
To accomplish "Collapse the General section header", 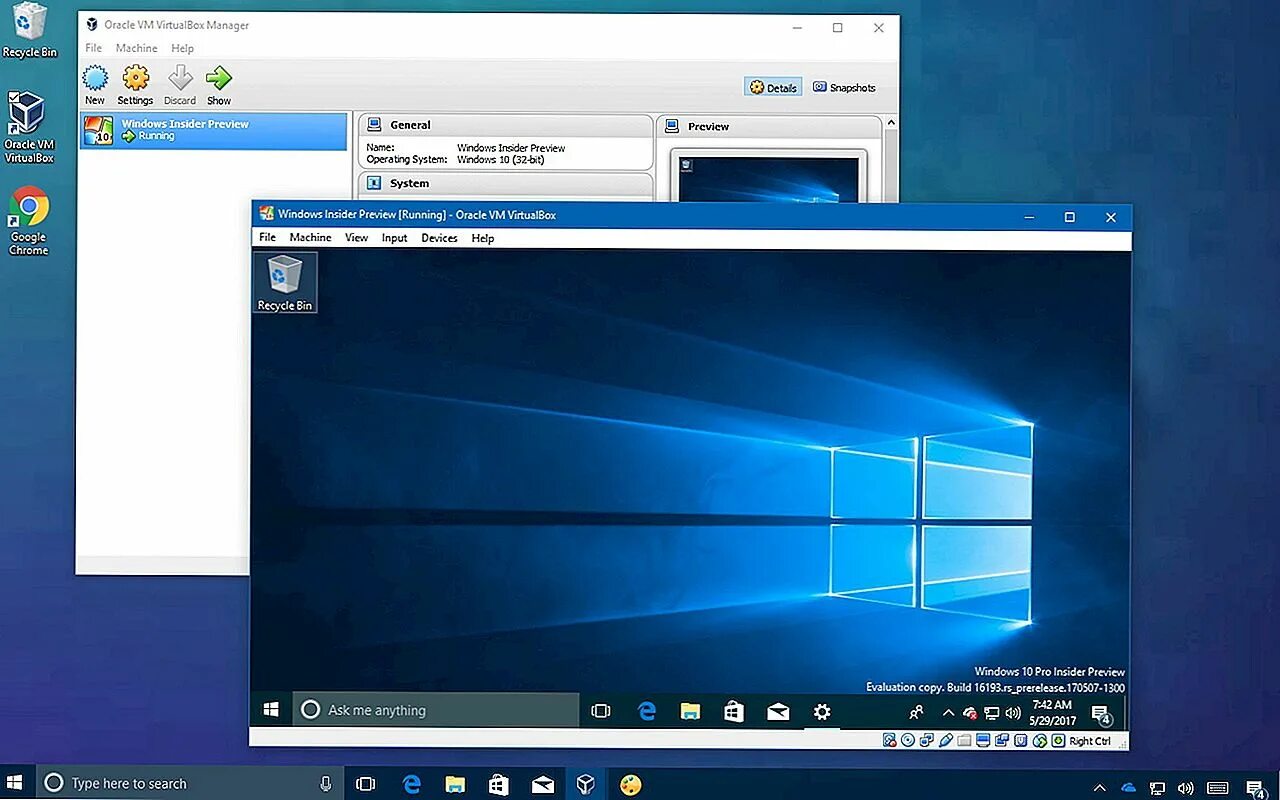I will pos(505,125).
